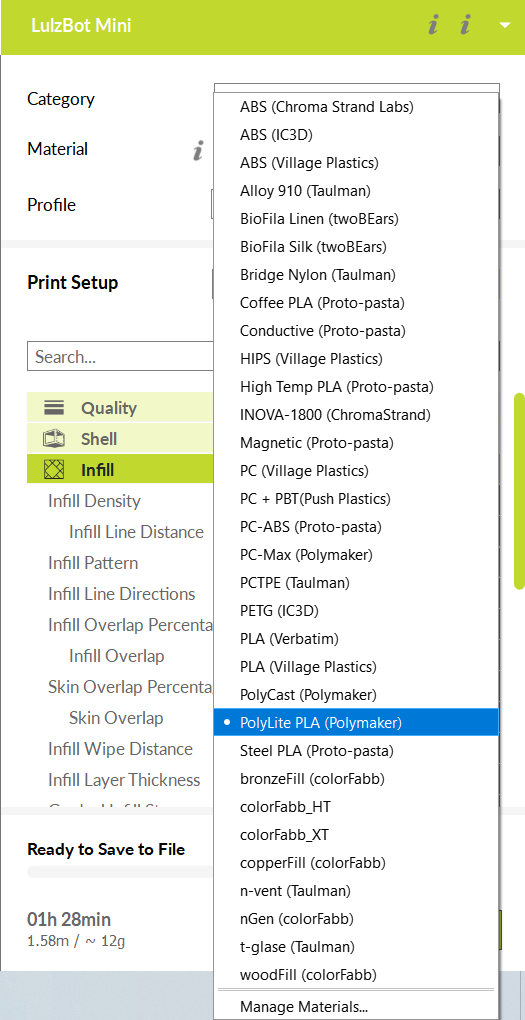Click the Infill Overlap sub-setting

coord(116,656)
